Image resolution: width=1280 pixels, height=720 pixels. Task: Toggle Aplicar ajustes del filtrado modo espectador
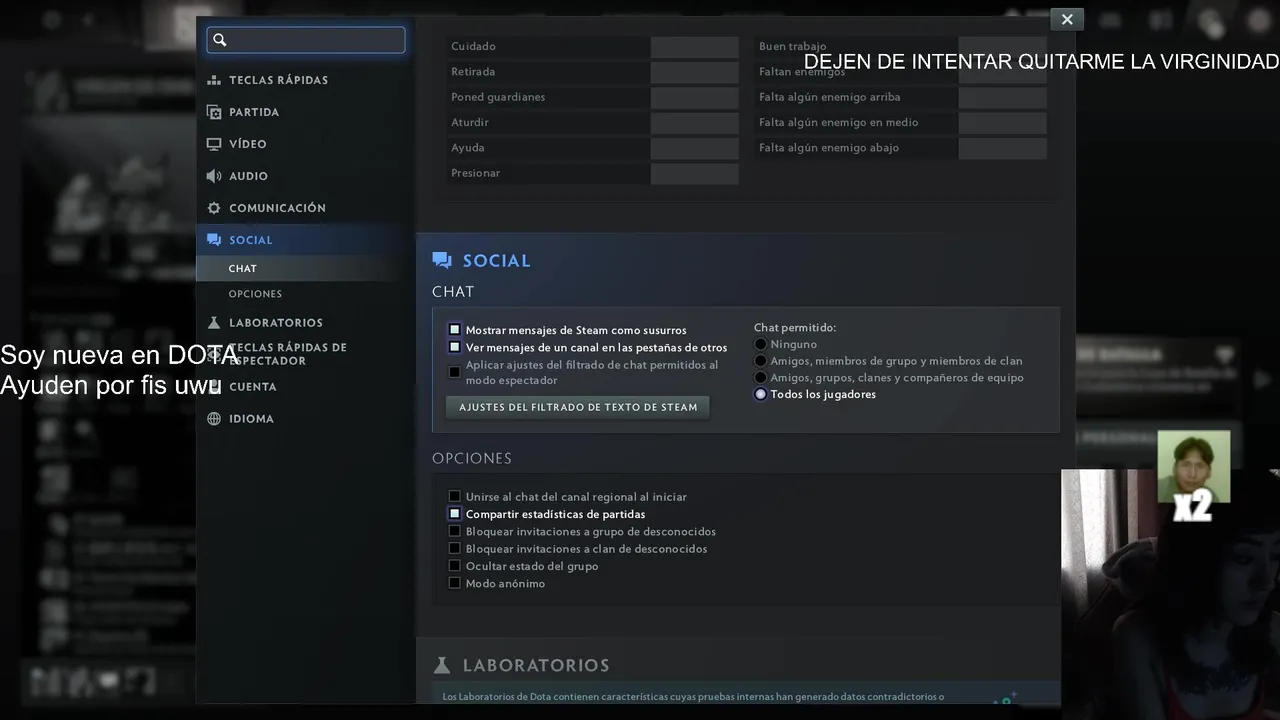click(x=455, y=372)
